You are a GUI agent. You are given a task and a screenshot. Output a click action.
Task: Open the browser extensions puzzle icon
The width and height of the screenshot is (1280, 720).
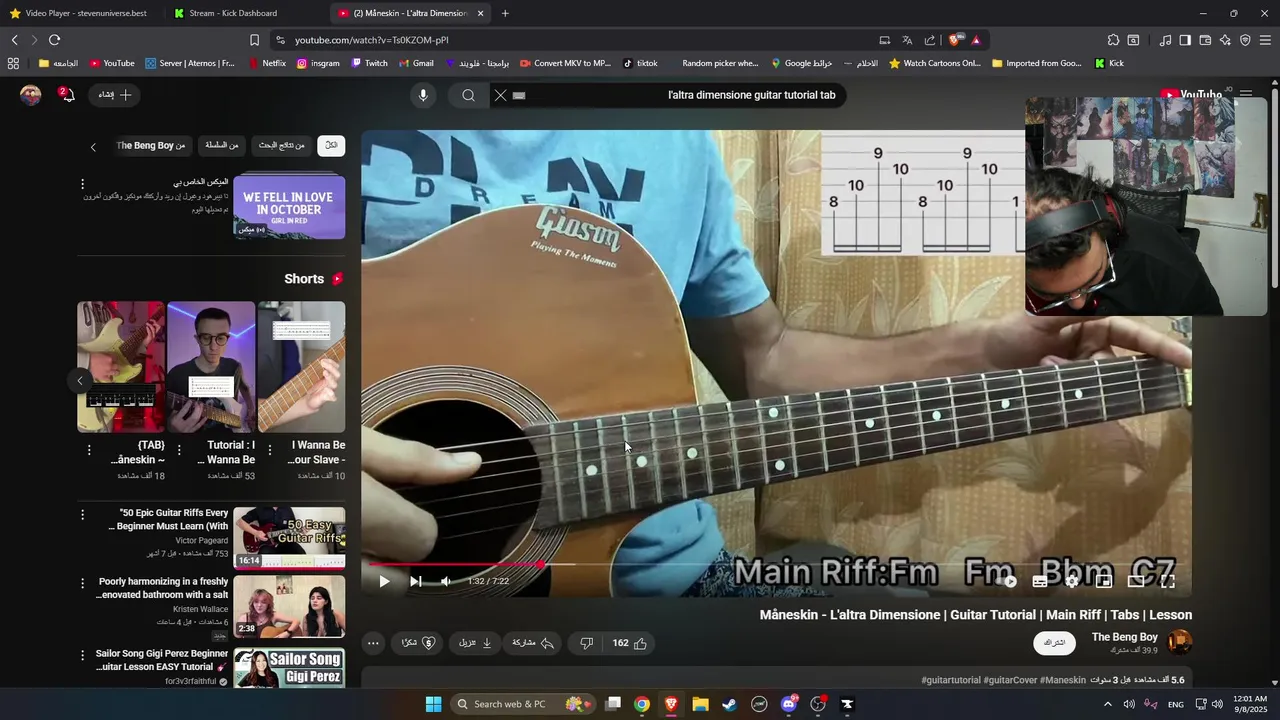tap(1113, 40)
